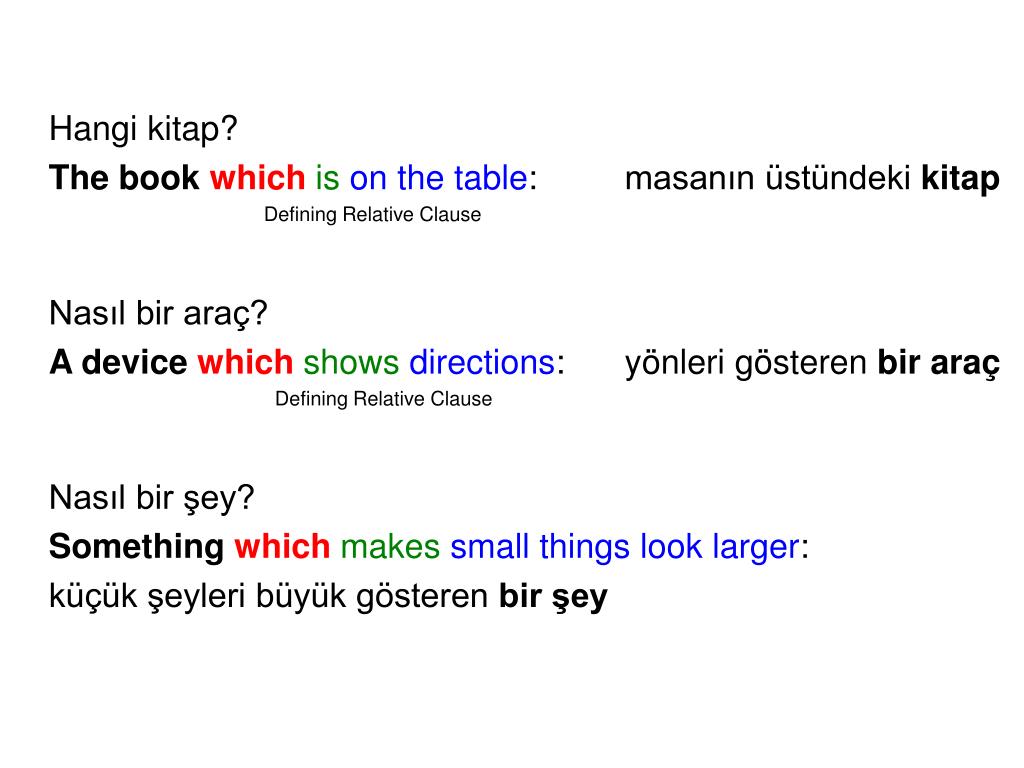Click the green word 'makes'
Viewport: 1024px width, 768px height.
pyautogui.click(x=390, y=546)
